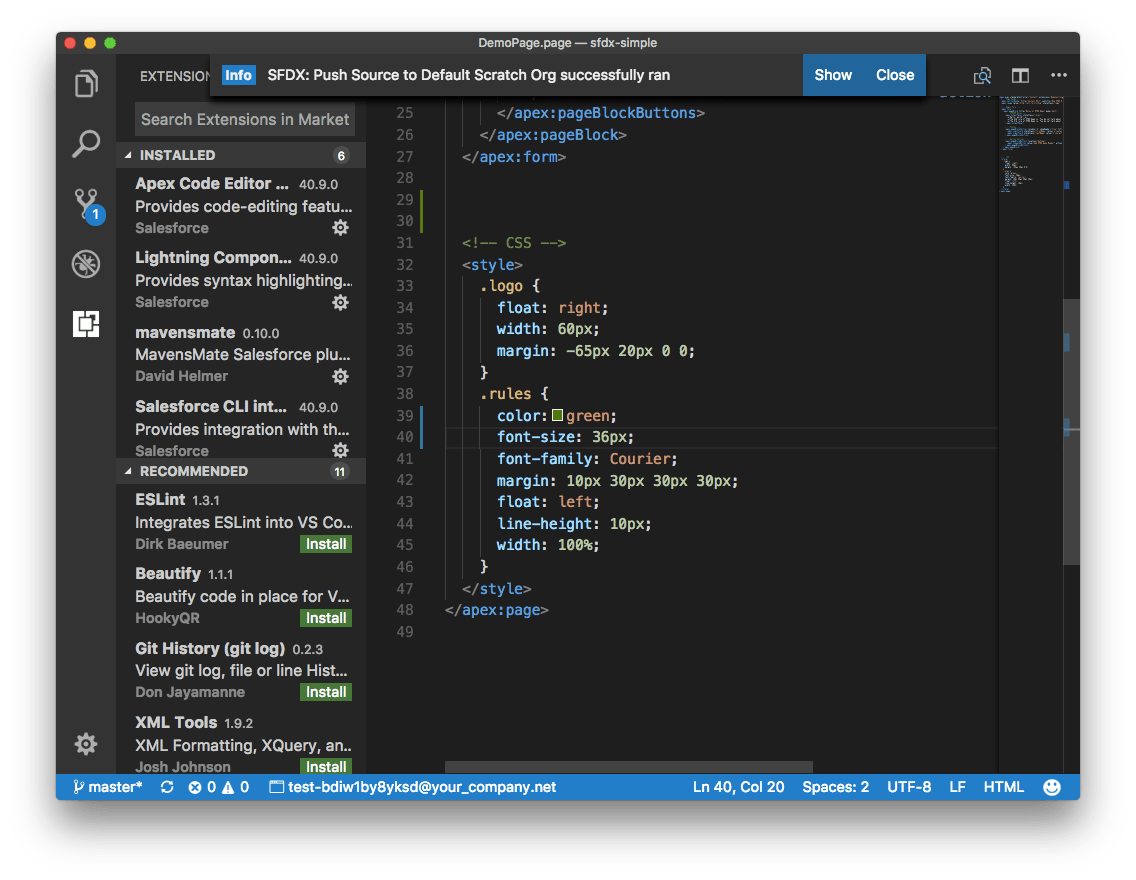This screenshot has width=1136, height=880.
Task: Click the vertical scrollbar thumb in editor
Action: tap(1071, 432)
